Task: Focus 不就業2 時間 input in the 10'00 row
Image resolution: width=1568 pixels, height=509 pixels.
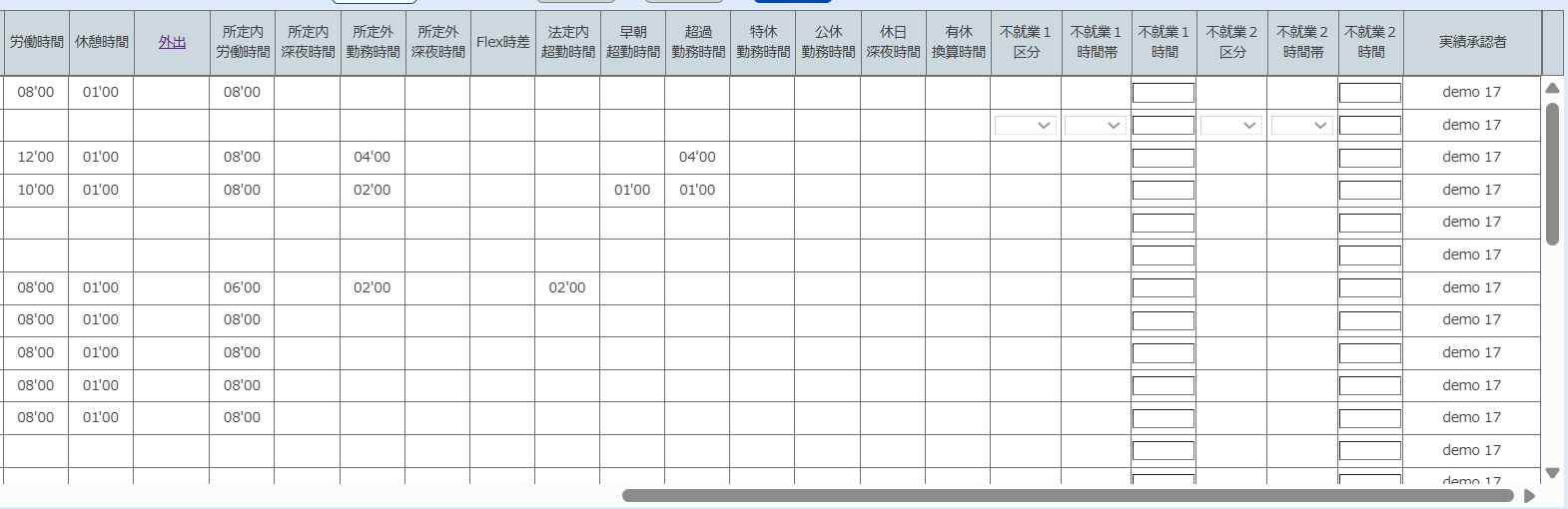Action: (1369, 191)
